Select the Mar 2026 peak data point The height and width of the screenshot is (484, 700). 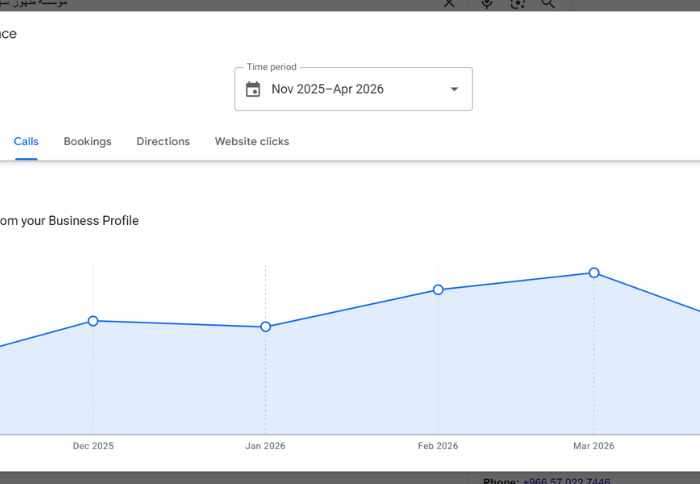pyautogui.click(x=594, y=273)
